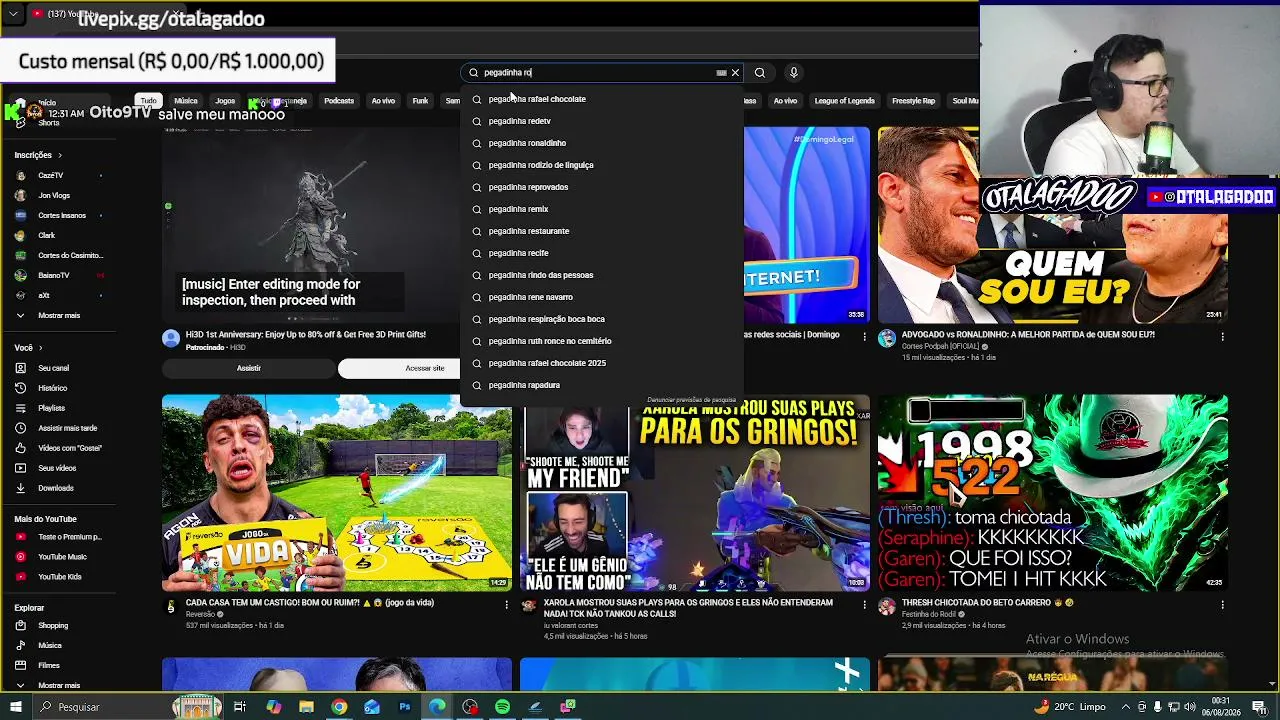1280x720 pixels.
Task: Open Cortes do Casimito channel avatar
Action: 20,256
